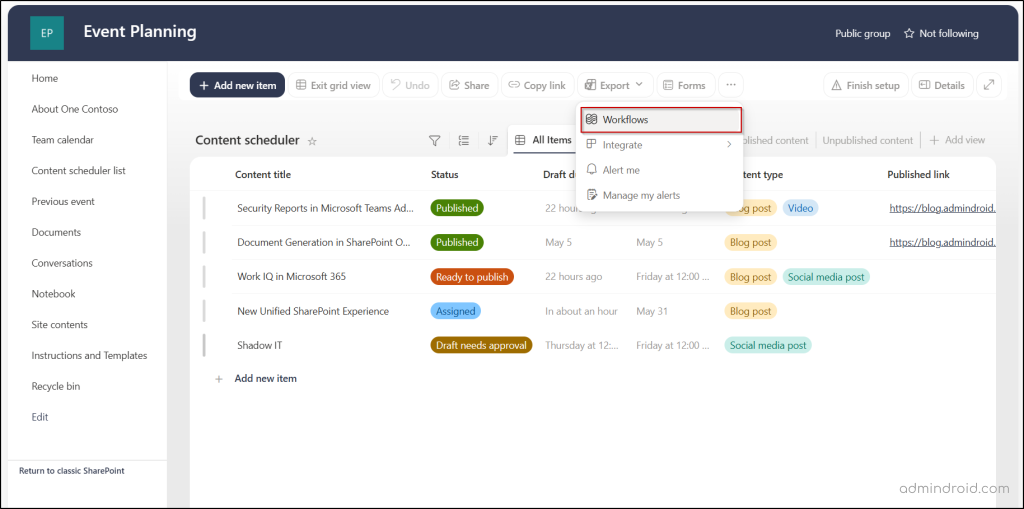Select Workflows from the menu
The height and width of the screenshot is (509, 1024).
click(x=661, y=120)
